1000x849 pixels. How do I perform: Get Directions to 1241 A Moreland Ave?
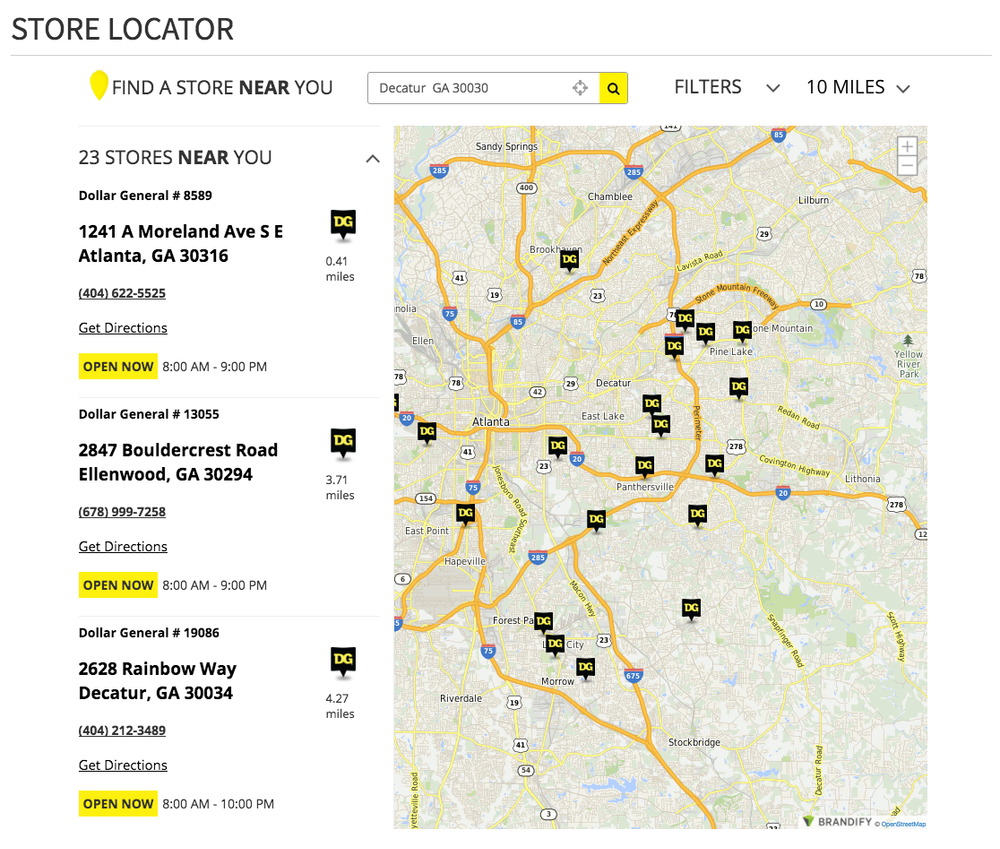pyautogui.click(x=123, y=328)
